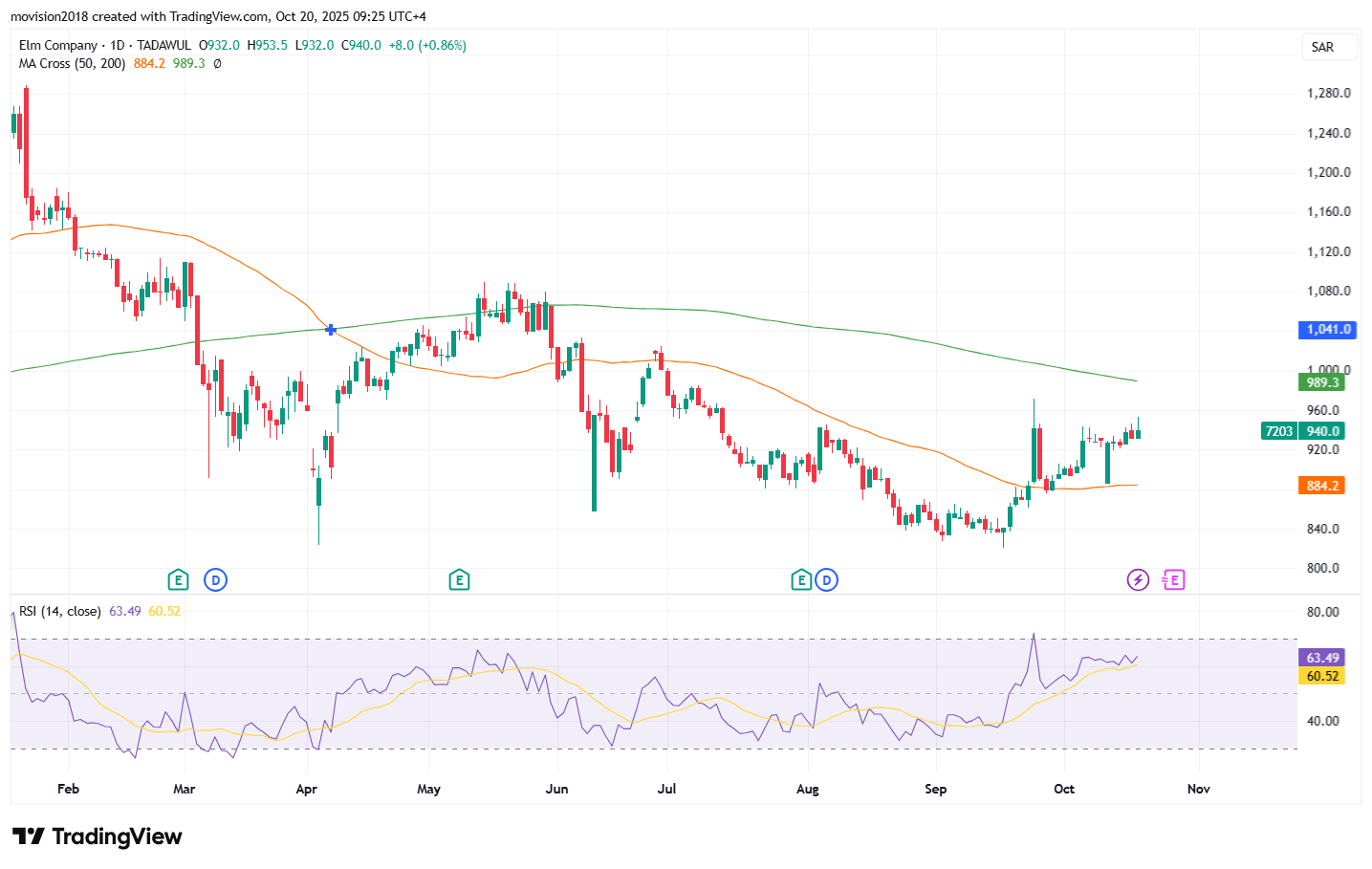This screenshot has height=869, width=1372.
Task: Click the purple lightning event icon
Action: [1138, 579]
